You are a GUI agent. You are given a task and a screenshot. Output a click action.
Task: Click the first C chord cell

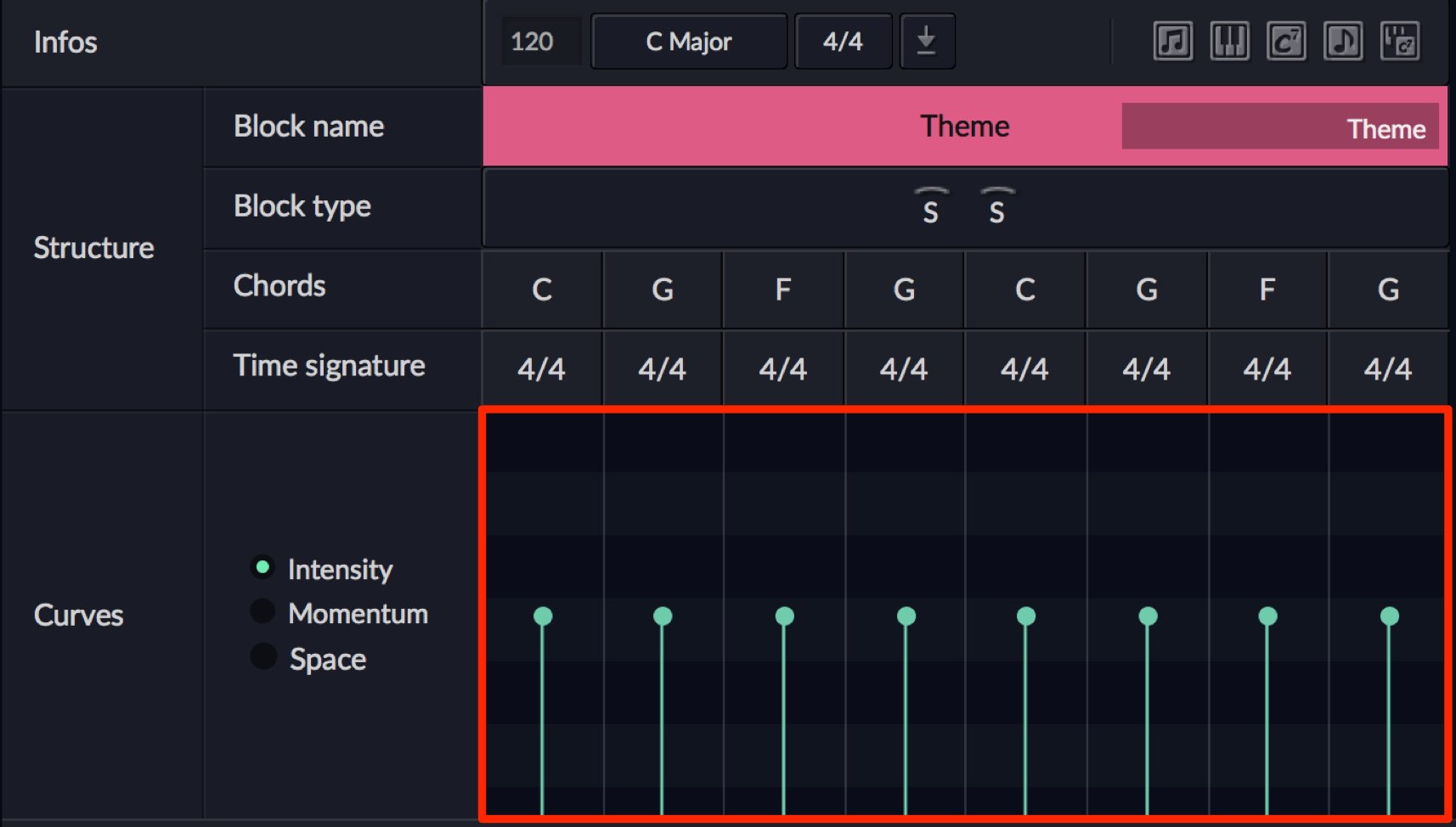pyautogui.click(x=542, y=290)
